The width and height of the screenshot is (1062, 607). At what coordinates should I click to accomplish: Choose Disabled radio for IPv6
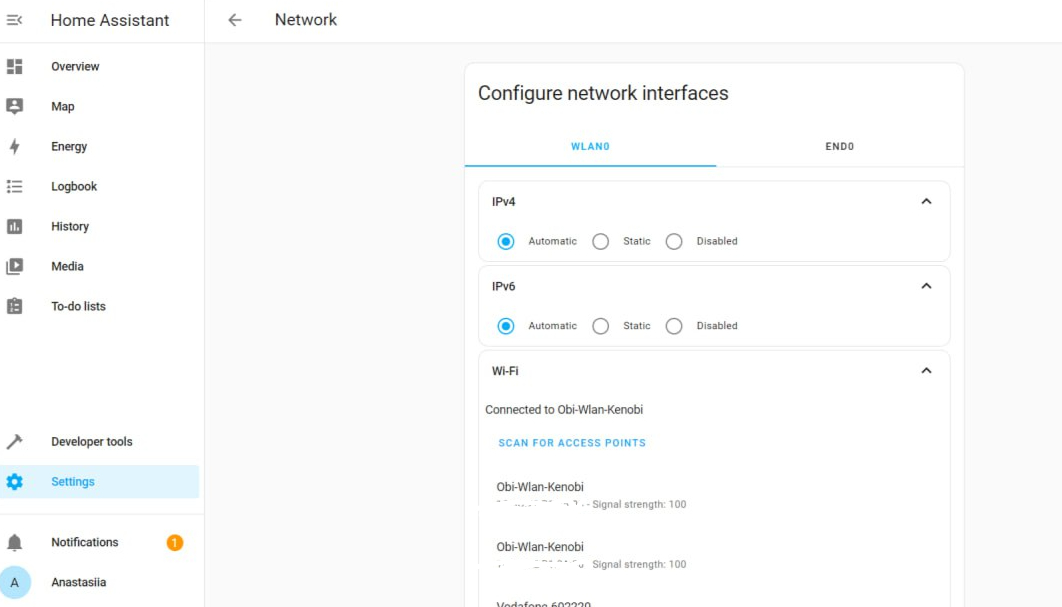674,326
